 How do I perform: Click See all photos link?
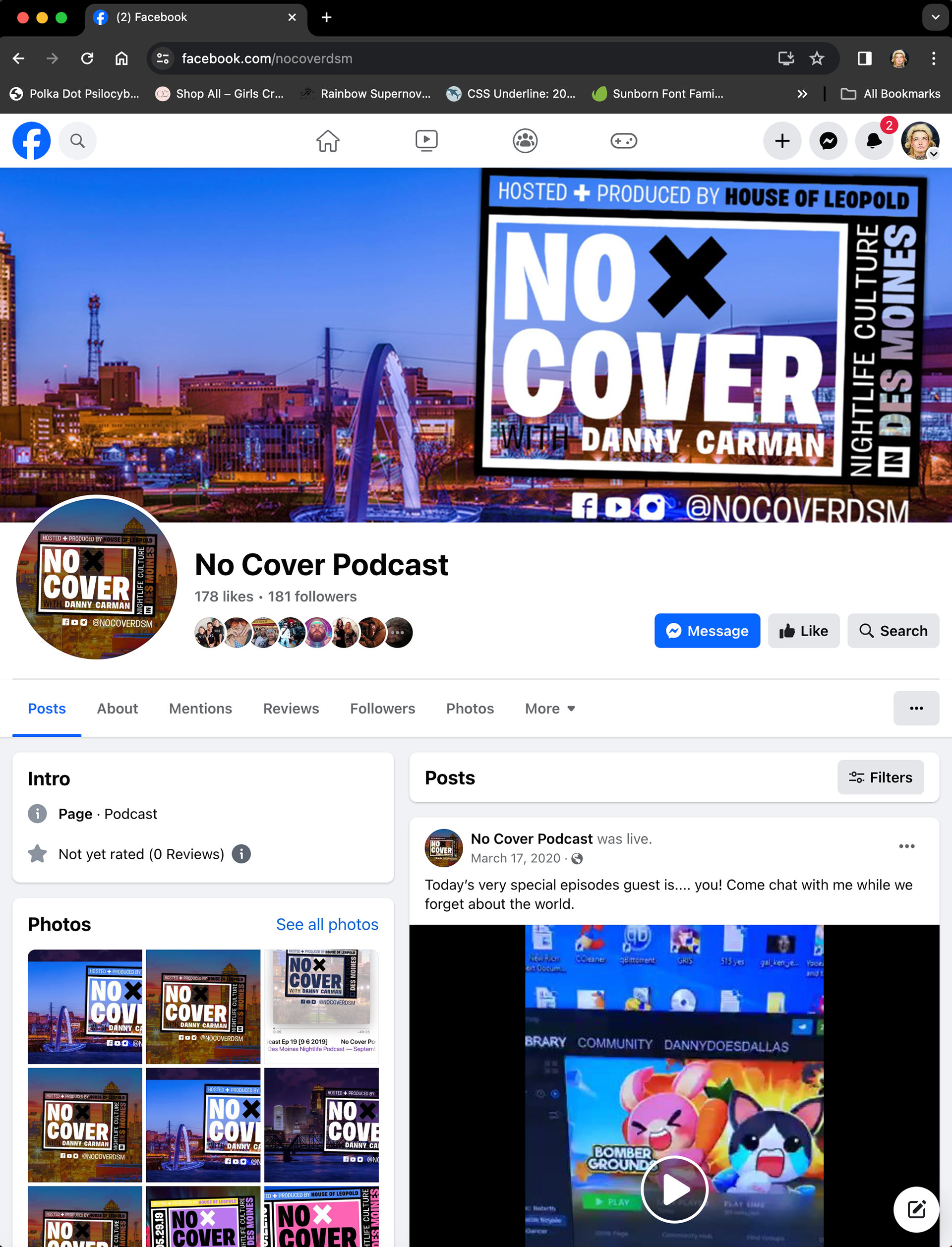(x=327, y=924)
